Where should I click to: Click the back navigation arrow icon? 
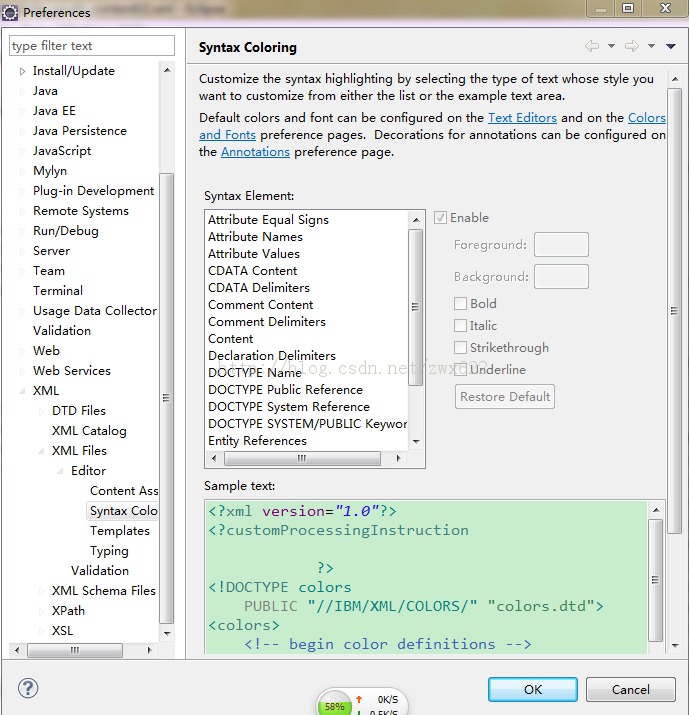point(592,46)
